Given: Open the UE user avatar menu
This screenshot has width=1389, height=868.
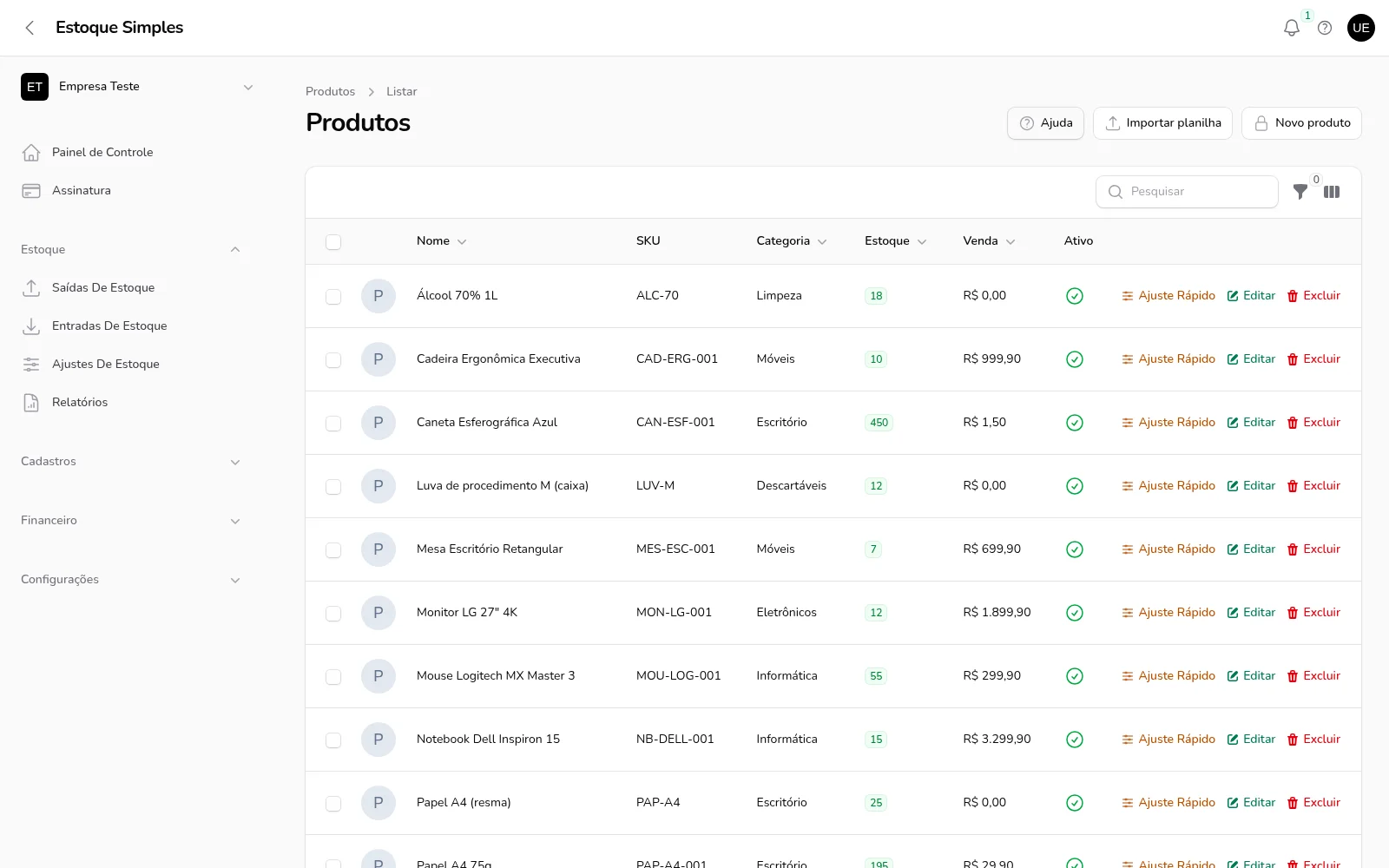Looking at the screenshot, I should [x=1361, y=28].
